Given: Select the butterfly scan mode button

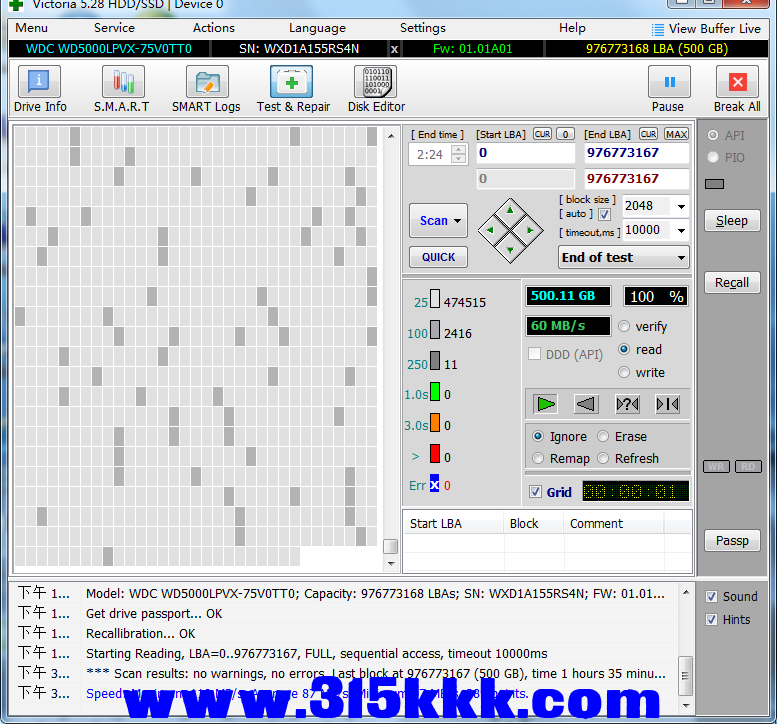Looking at the screenshot, I should (x=667, y=404).
